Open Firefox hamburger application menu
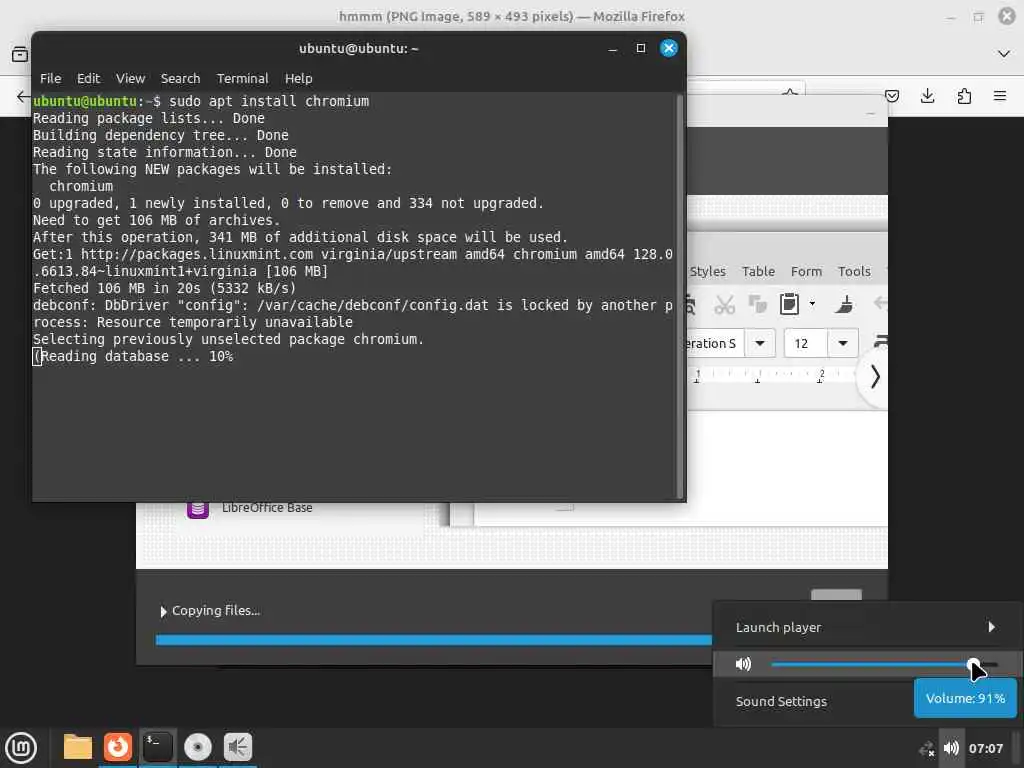This screenshot has width=1024, height=768. click(1000, 96)
